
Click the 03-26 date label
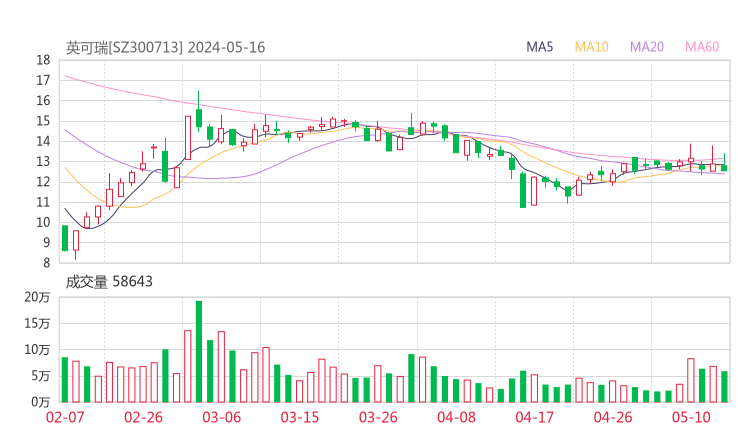(378, 417)
